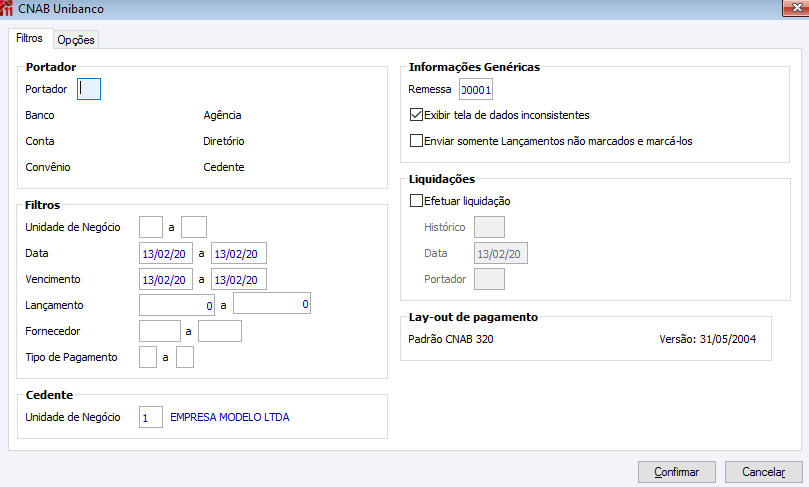Click the starting Lançamento number field
Viewport: 809px width, 487px height.
click(x=177, y=304)
